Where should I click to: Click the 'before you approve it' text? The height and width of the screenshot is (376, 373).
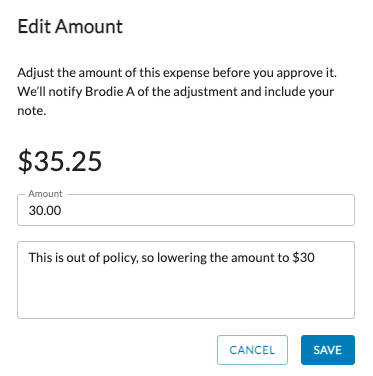[x=274, y=73]
